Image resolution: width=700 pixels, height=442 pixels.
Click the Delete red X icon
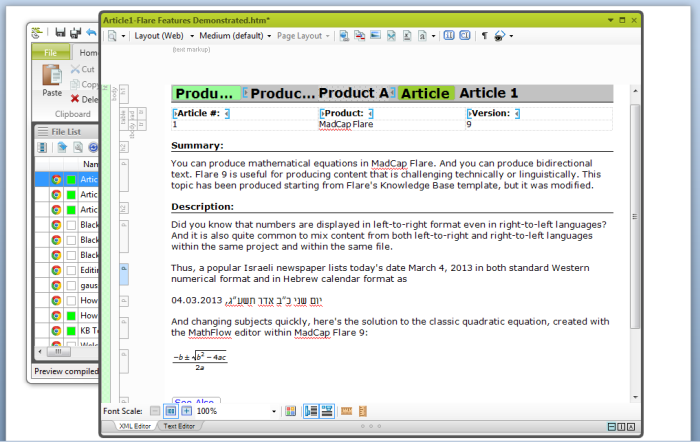(x=75, y=99)
